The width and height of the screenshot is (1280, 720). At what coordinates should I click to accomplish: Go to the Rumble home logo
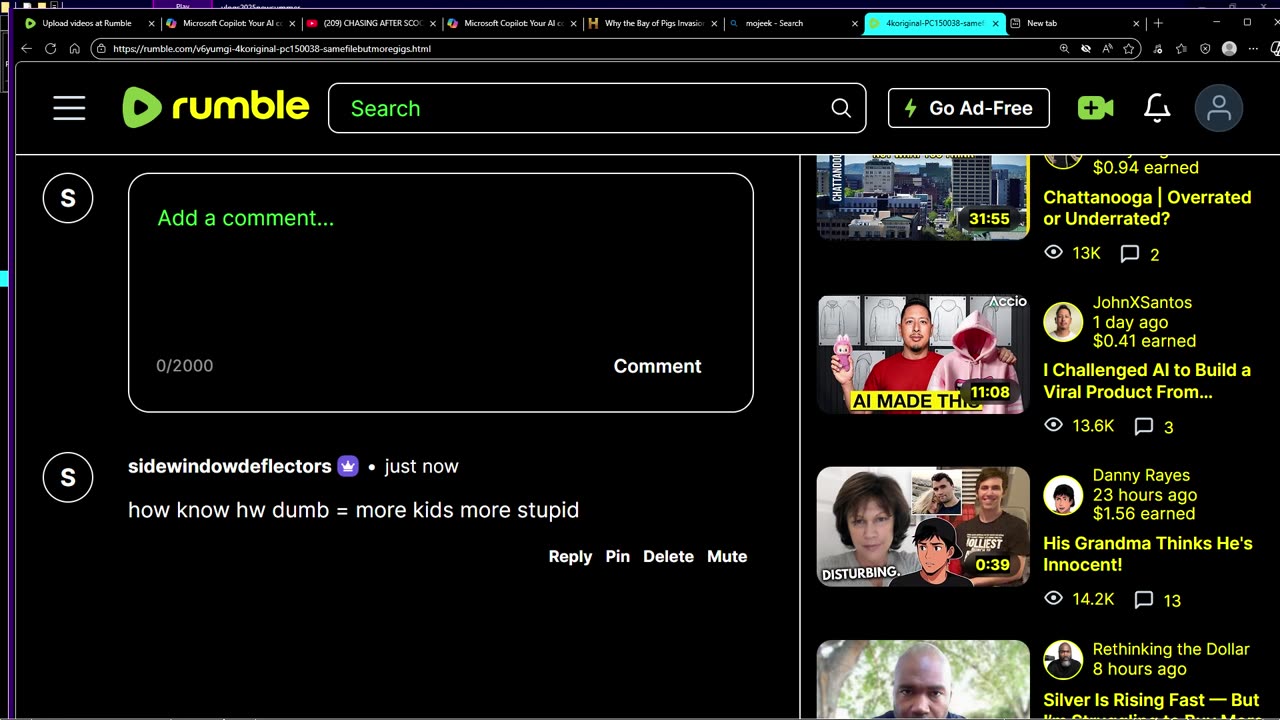tap(216, 108)
